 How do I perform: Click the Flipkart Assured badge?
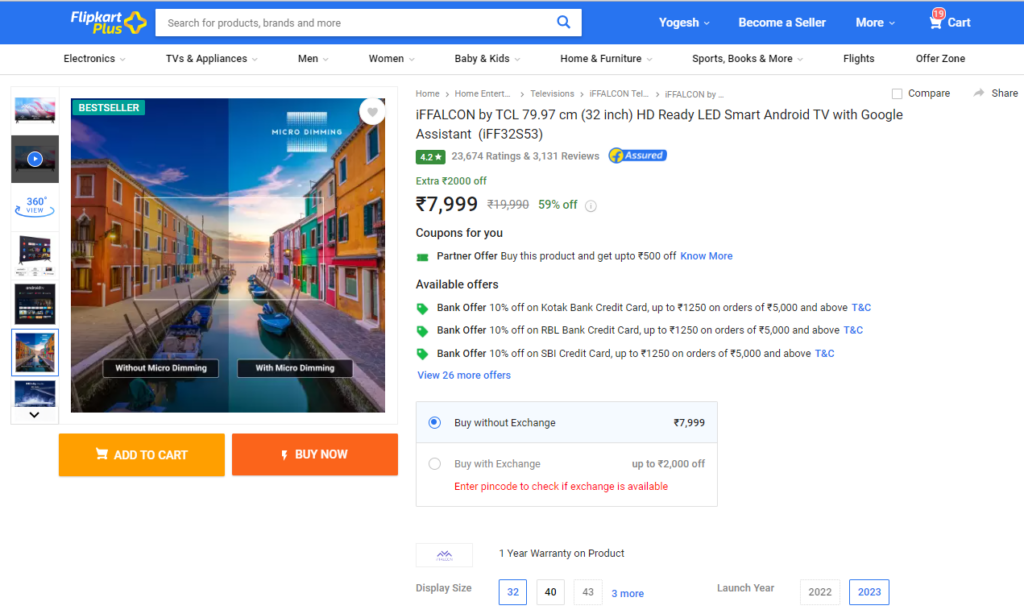637,155
